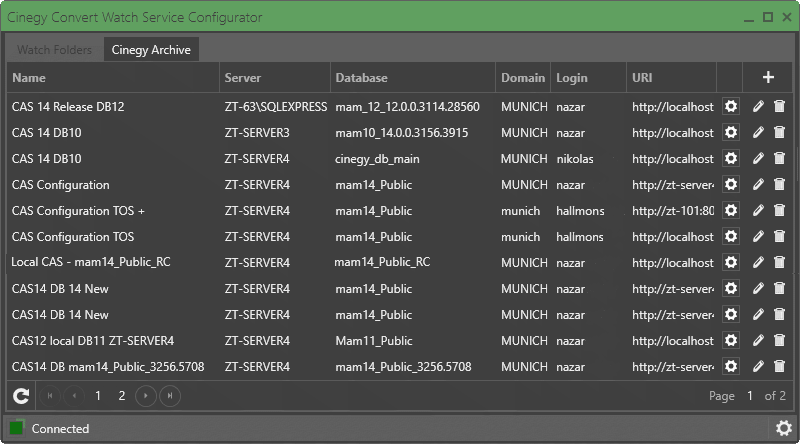Delete the CAS14 DB mam14_Public_3256.5708 entry

[779, 366]
